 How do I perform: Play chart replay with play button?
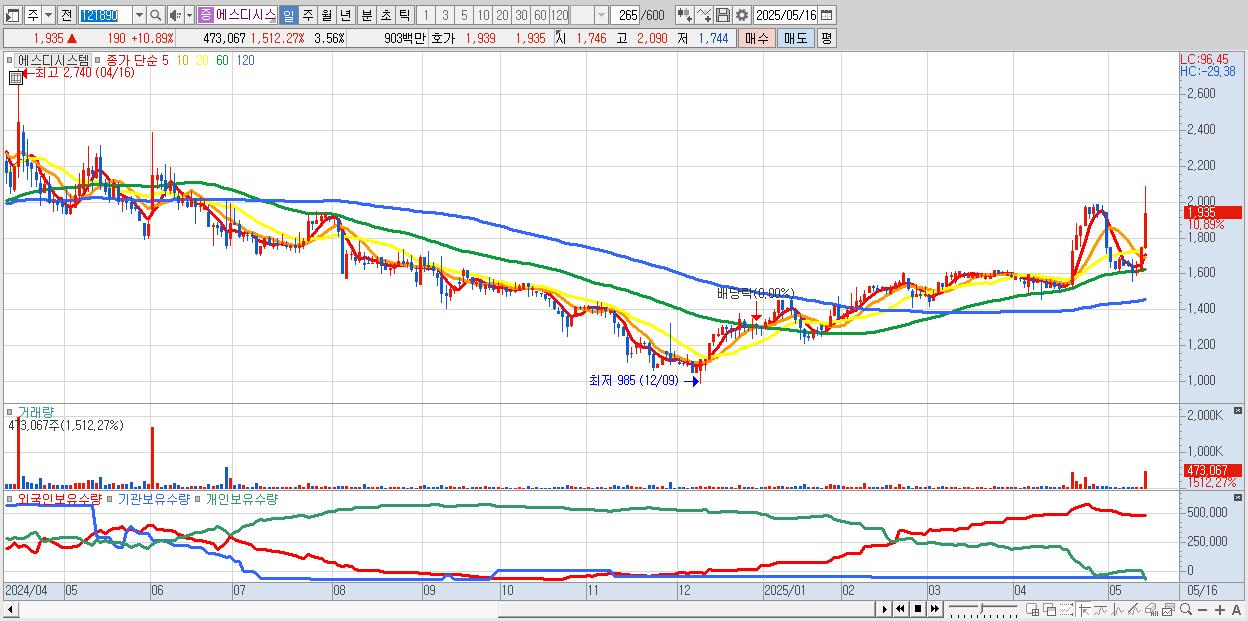pyautogui.click(x=884, y=609)
